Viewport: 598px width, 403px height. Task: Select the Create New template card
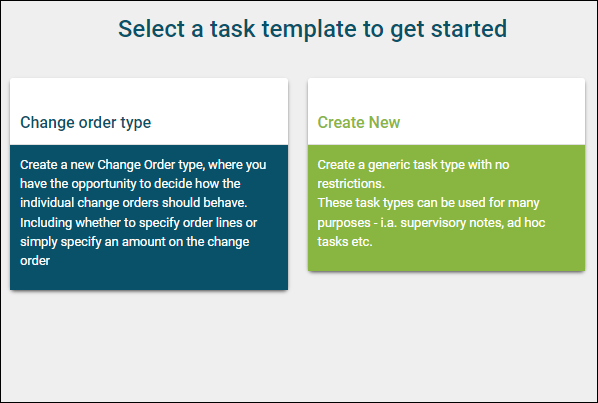(x=446, y=175)
